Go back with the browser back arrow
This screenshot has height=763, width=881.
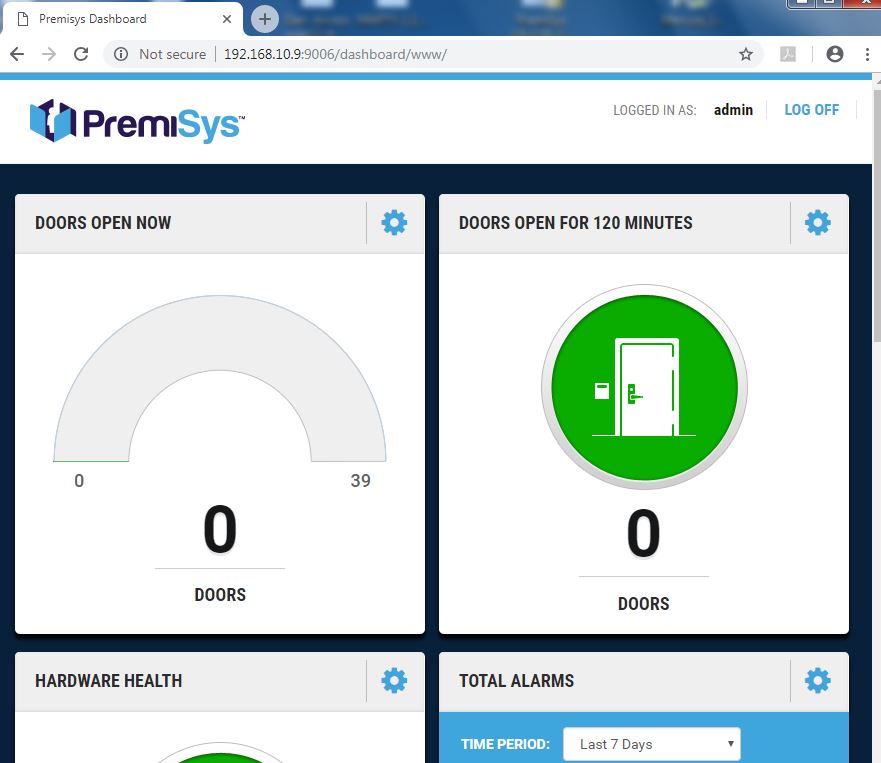pos(17,54)
